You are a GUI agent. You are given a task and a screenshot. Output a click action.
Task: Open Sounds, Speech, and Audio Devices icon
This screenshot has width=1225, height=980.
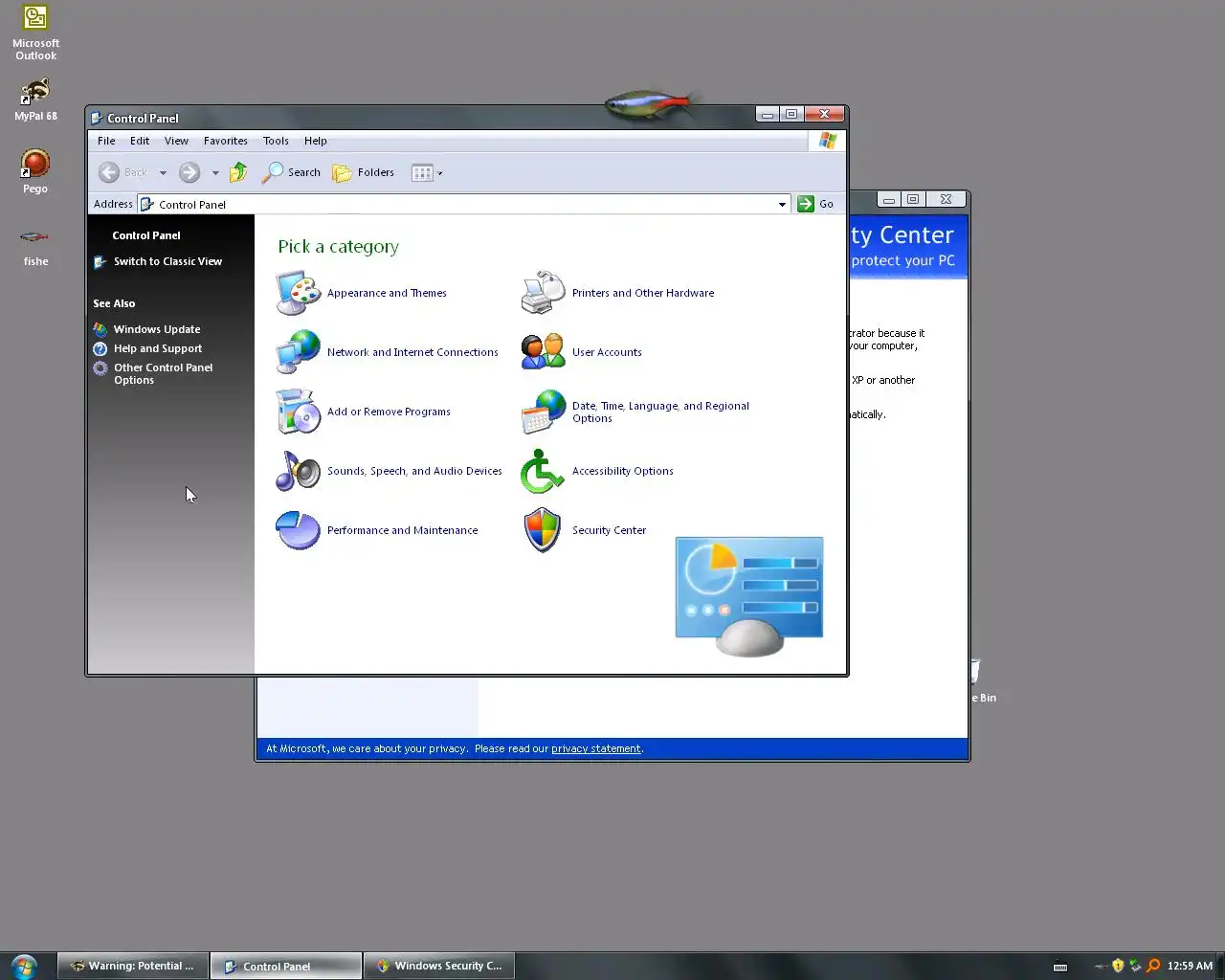pos(299,471)
